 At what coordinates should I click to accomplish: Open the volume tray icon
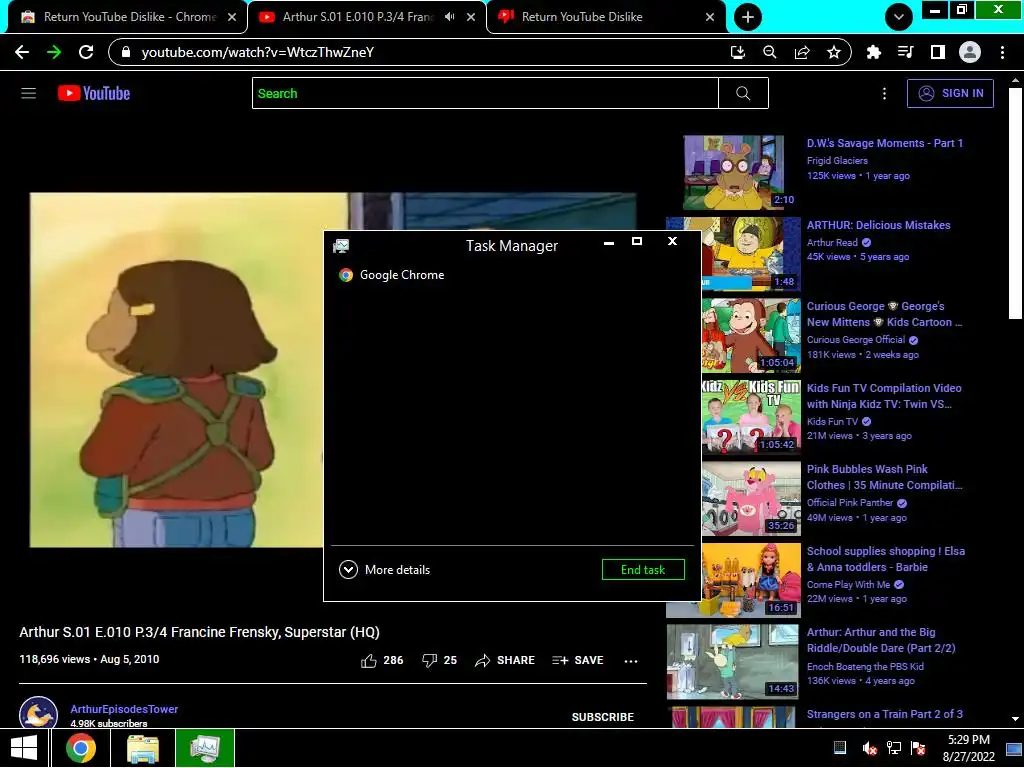point(869,748)
